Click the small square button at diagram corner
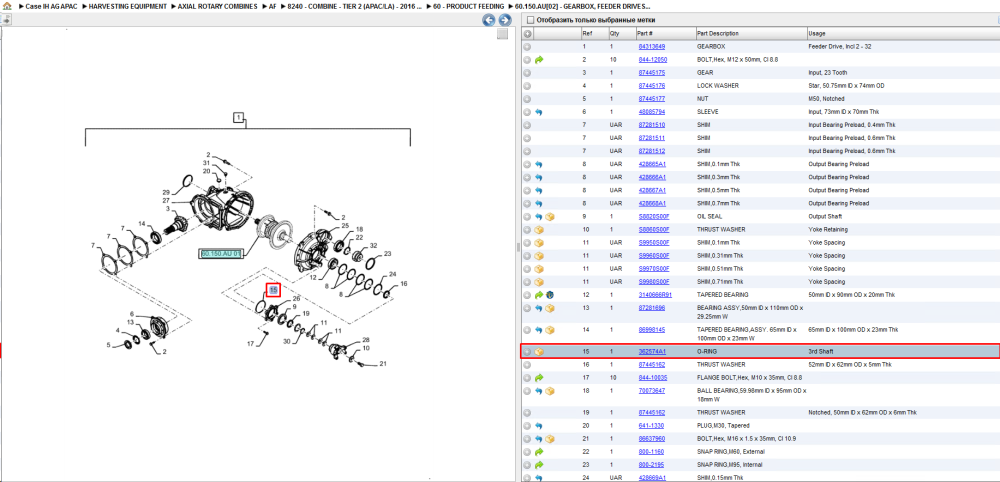The width and height of the screenshot is (1000, 482). 503,34
